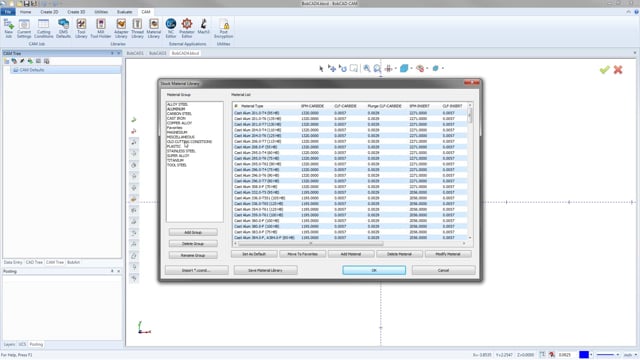Click the material list vertical scrollbar

tap(470, 115)
